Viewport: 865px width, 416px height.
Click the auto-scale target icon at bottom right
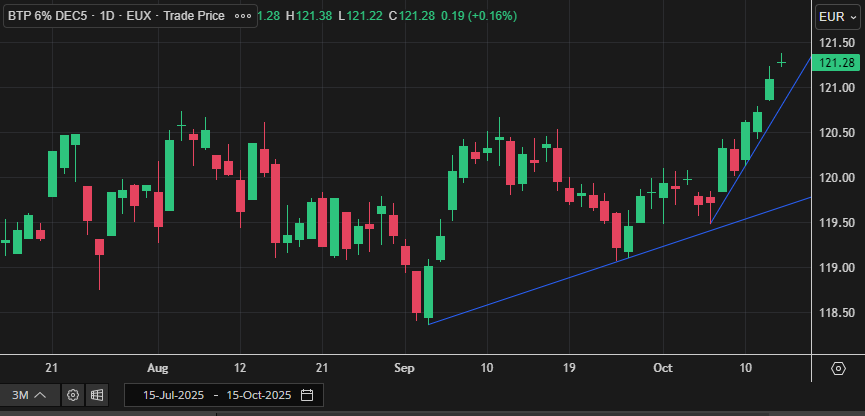tap(838, 369)
